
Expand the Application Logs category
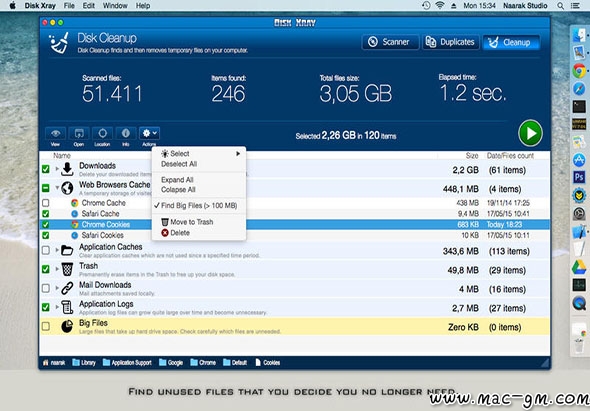point(57,307)
